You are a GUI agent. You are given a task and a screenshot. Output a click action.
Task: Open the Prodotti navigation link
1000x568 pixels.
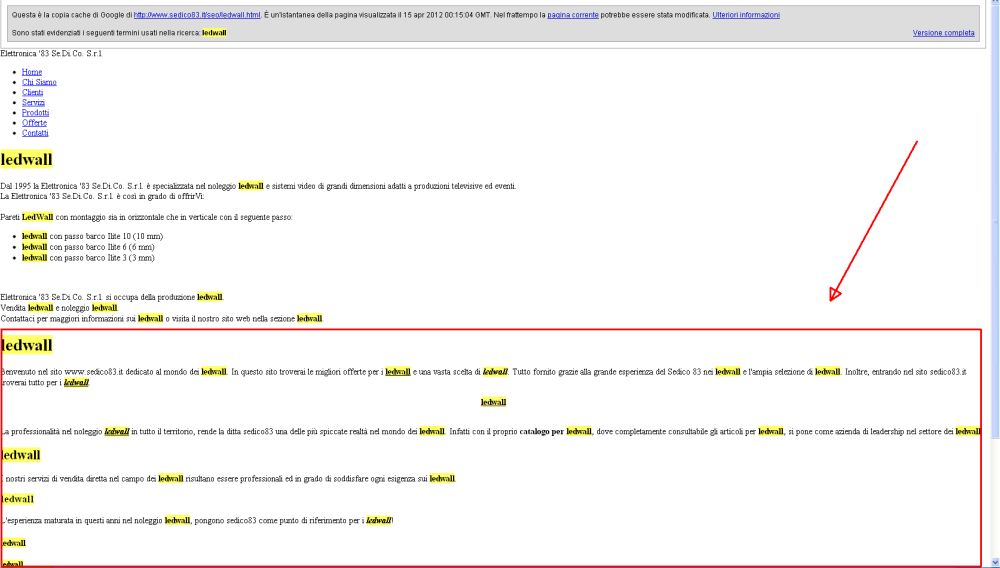[35, 113]
